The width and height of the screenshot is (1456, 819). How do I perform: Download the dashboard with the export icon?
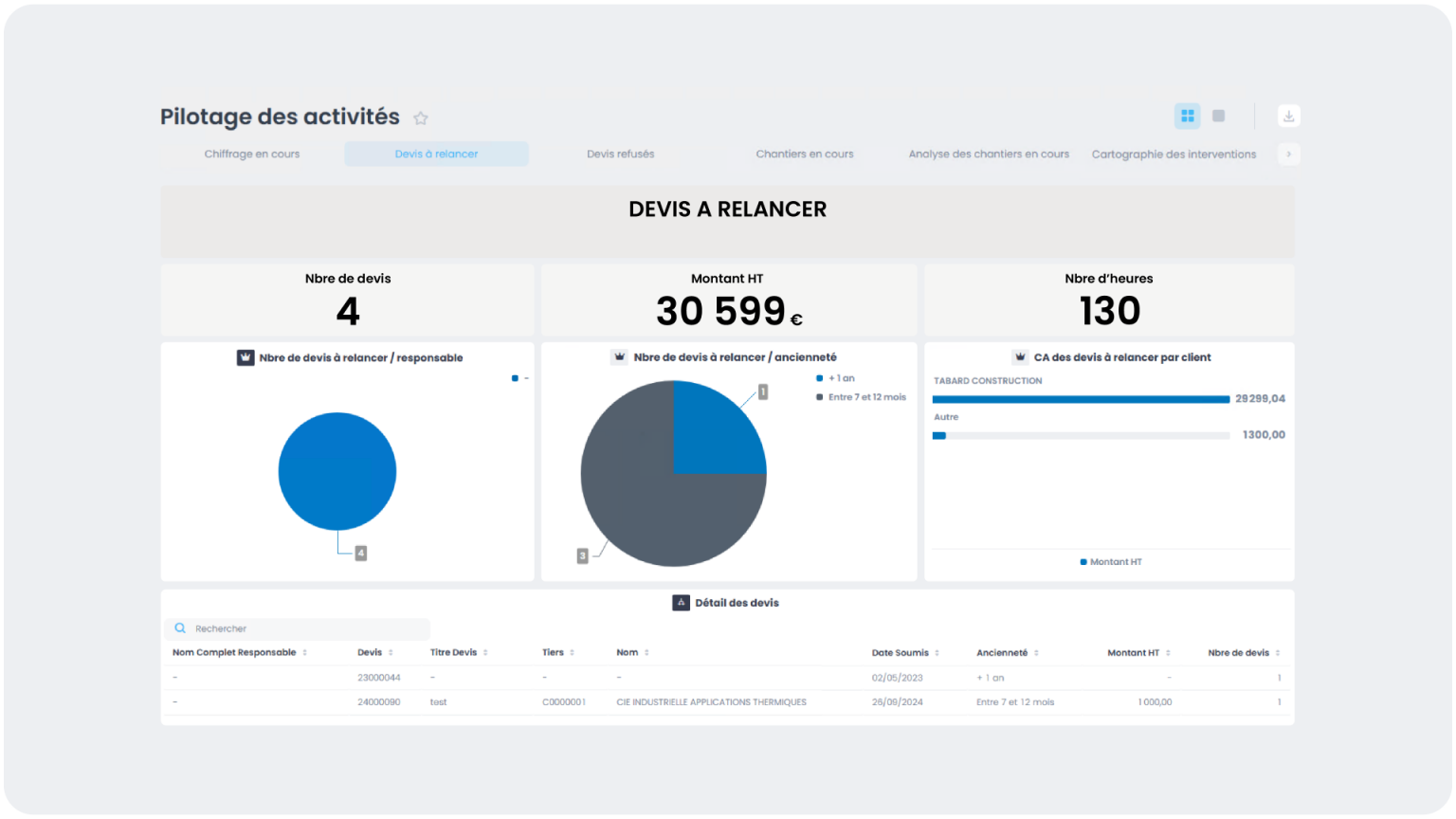pyautogui.click(x=1288, y=116)
